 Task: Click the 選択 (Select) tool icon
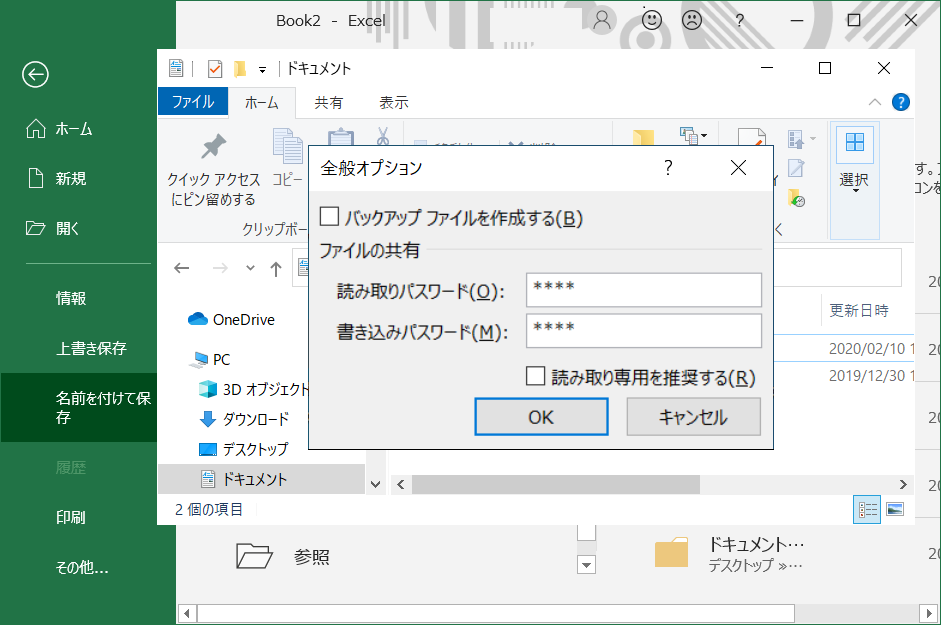[853, 145]
